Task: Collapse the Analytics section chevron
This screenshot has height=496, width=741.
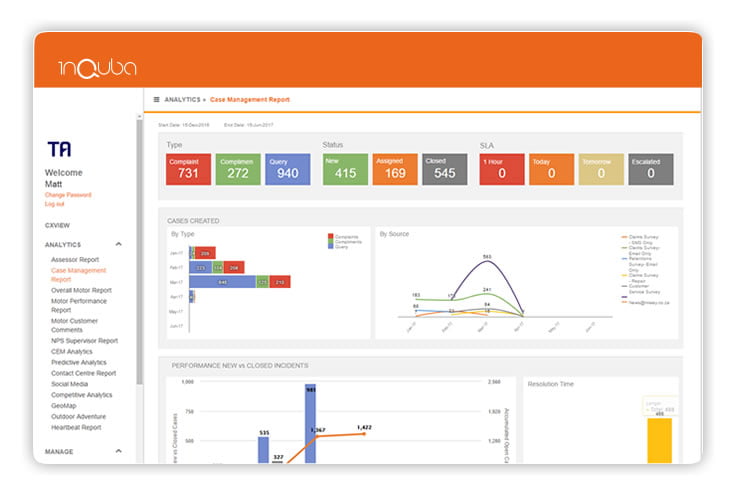Action: point(119,244)
